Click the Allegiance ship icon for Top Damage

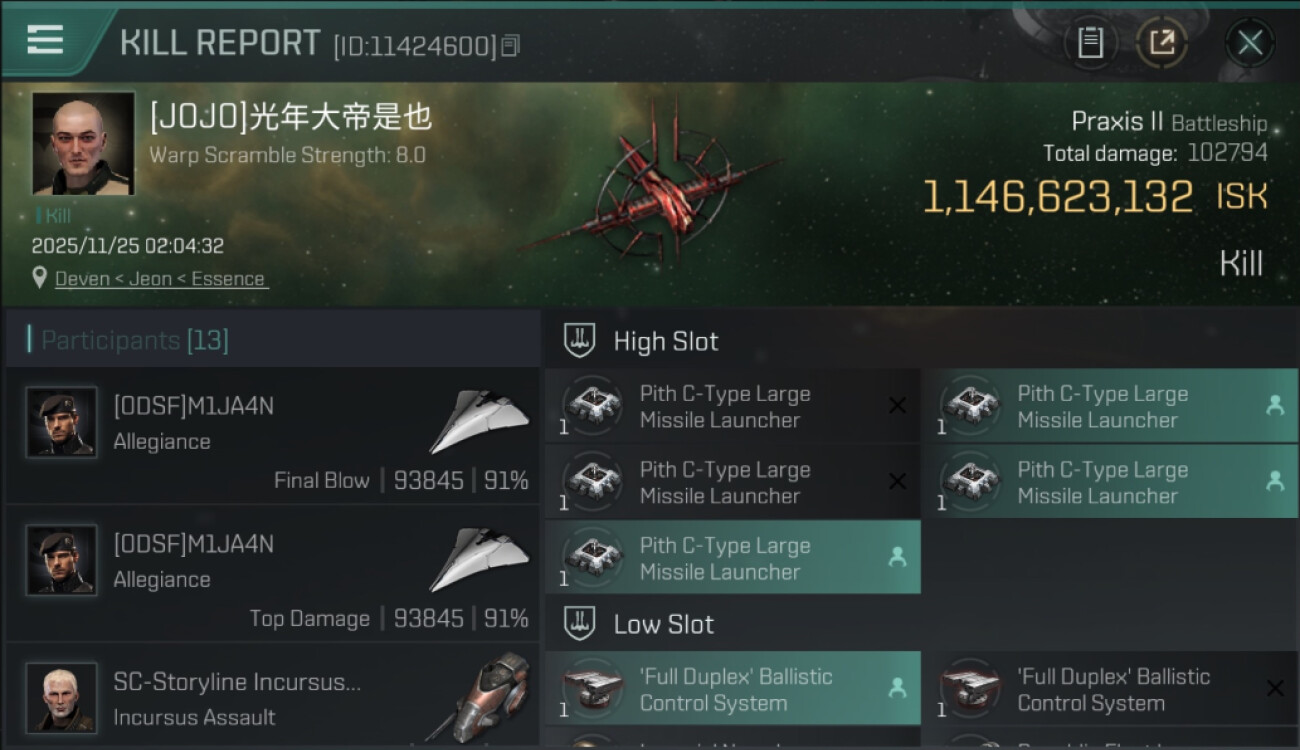[480, 560]
